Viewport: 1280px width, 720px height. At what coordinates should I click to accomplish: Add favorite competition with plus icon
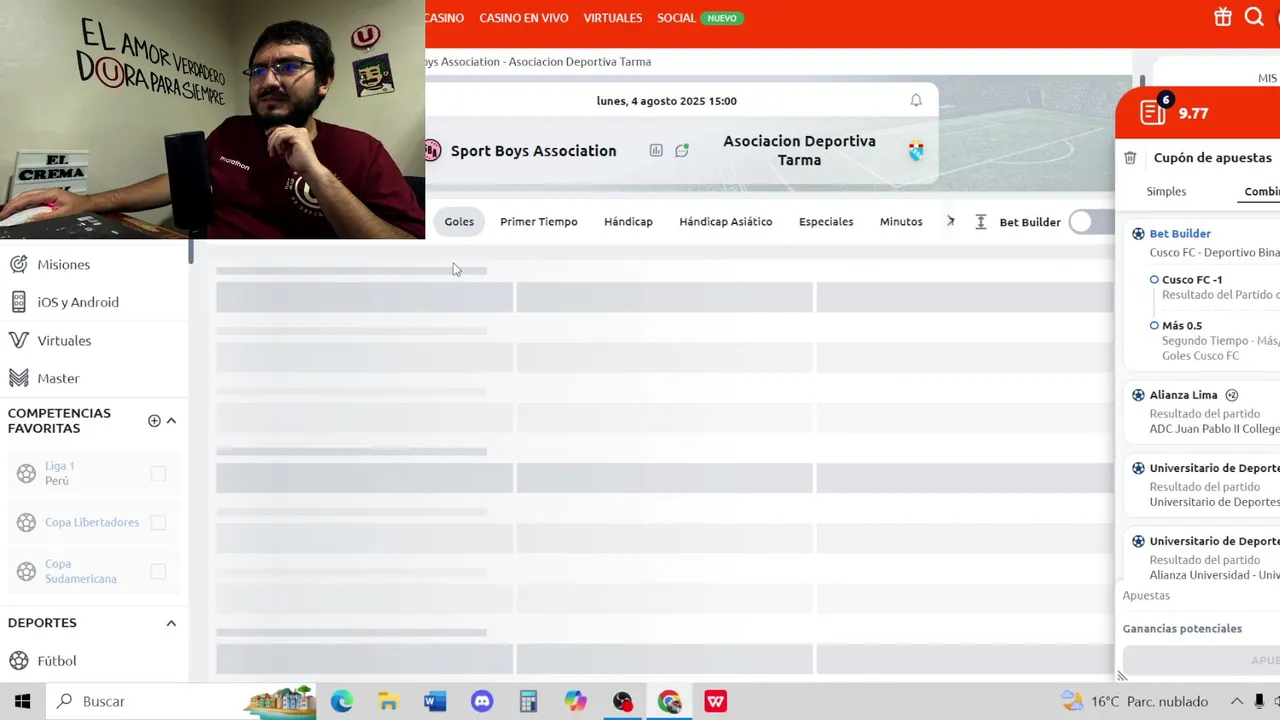pyautogui.click(x=154, y=421)
